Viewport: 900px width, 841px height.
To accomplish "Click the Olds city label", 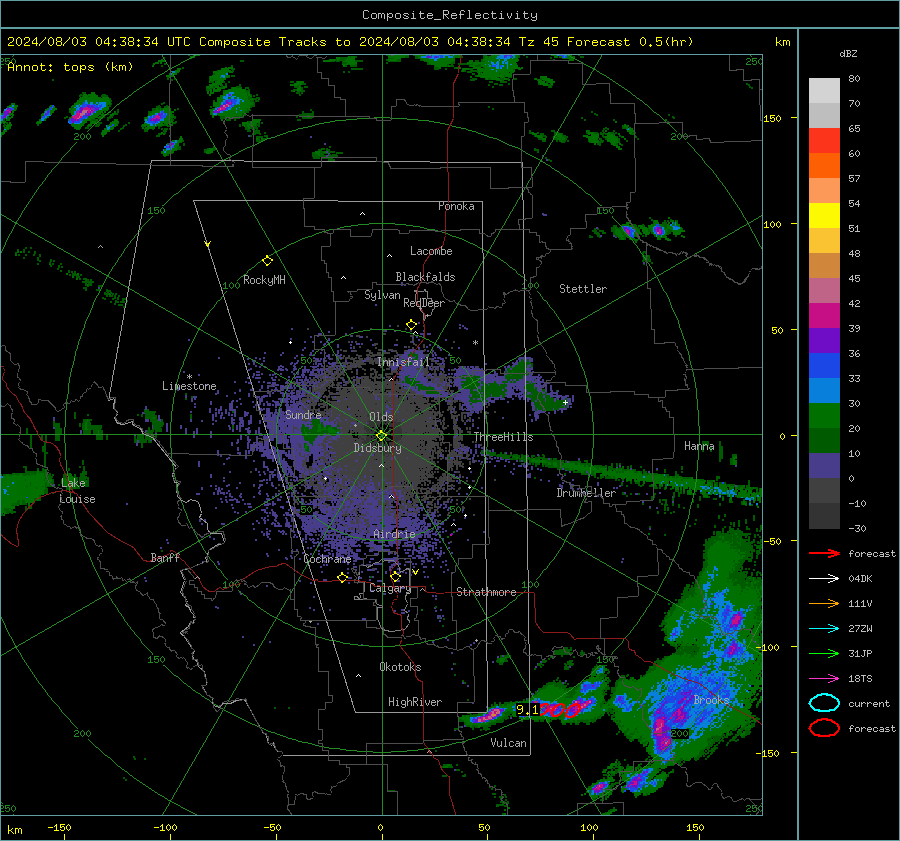I will click(381, 417).
